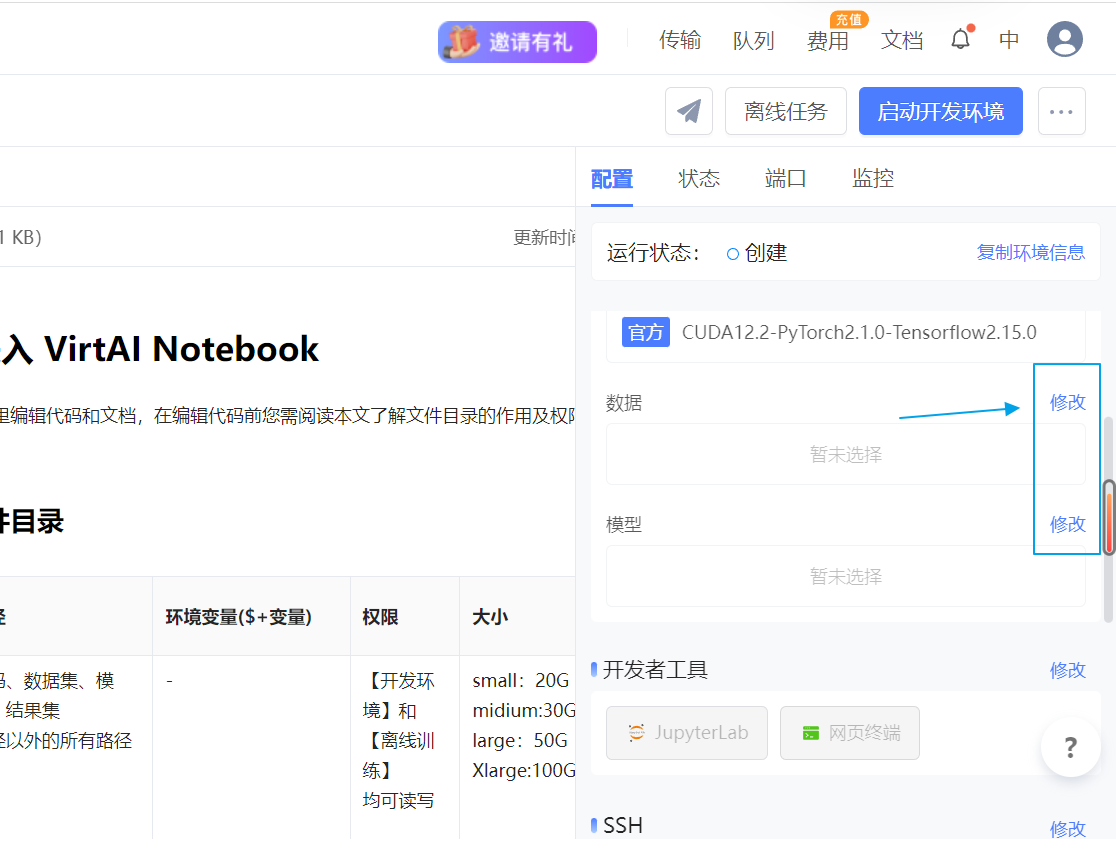Screen dimensions: 1116x865
Task: Click the help question mark button
Action: click(x=1070, y=747)
